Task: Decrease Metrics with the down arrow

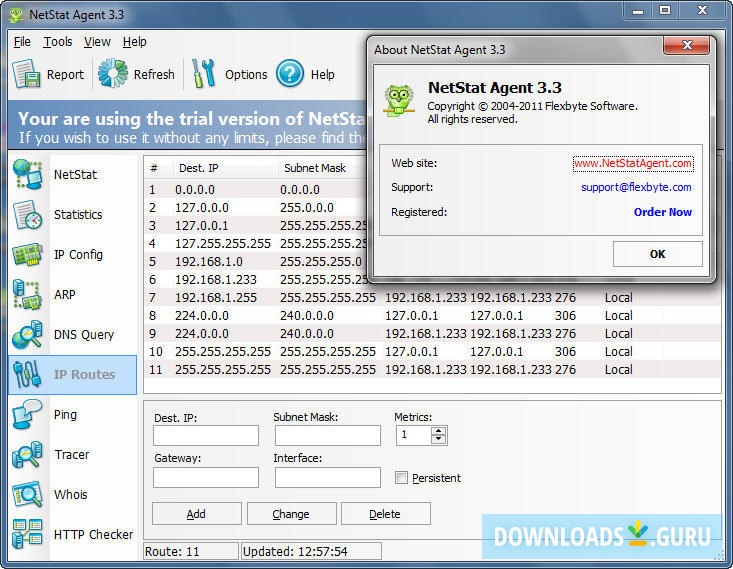Action: coord(438,439)
